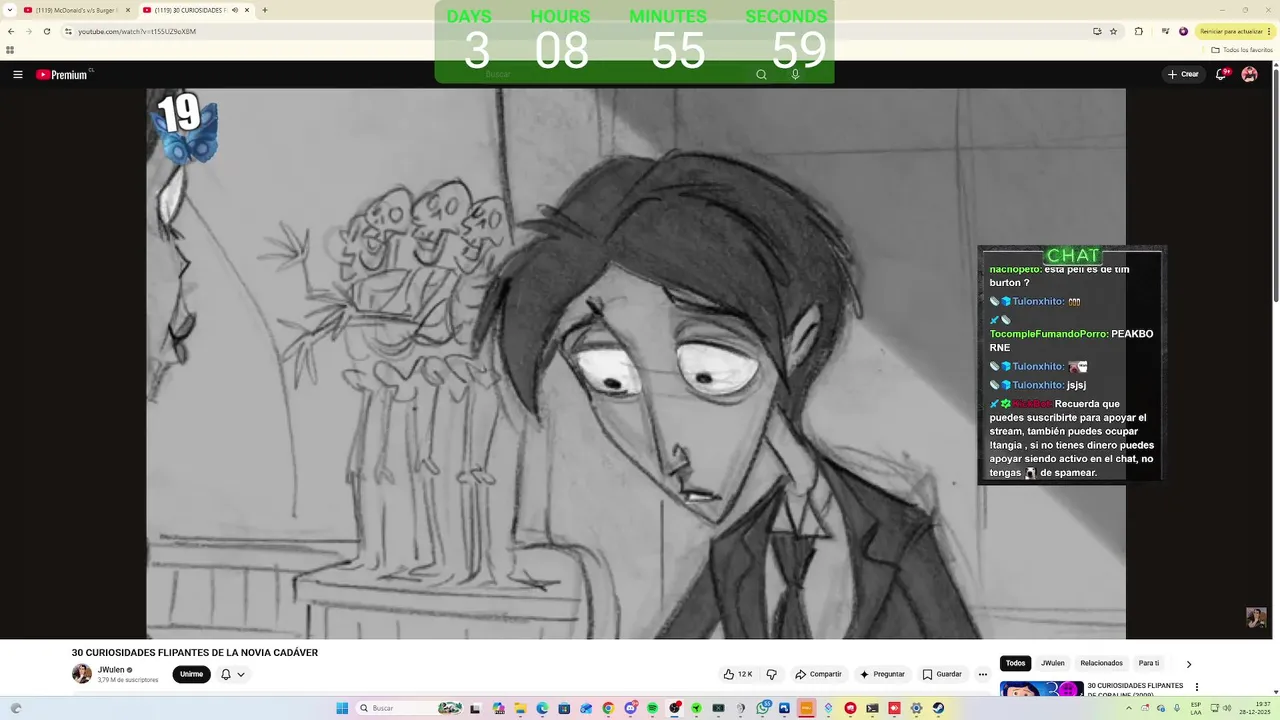Open JWulen channel avatar
This screenshot has width=1280, height=720.
[x=82, y=674]
